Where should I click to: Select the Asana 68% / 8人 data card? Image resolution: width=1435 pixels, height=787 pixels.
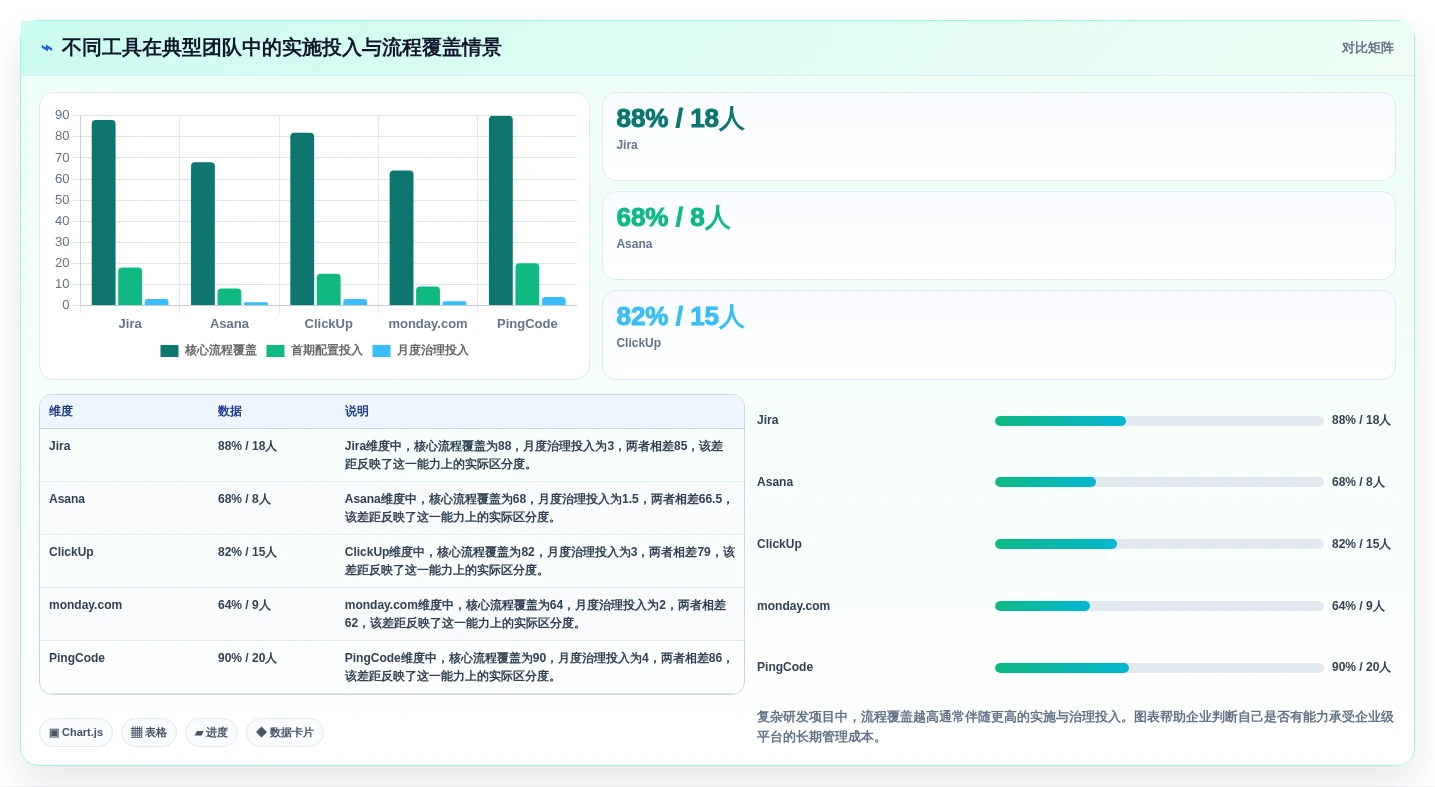[998, 236]
